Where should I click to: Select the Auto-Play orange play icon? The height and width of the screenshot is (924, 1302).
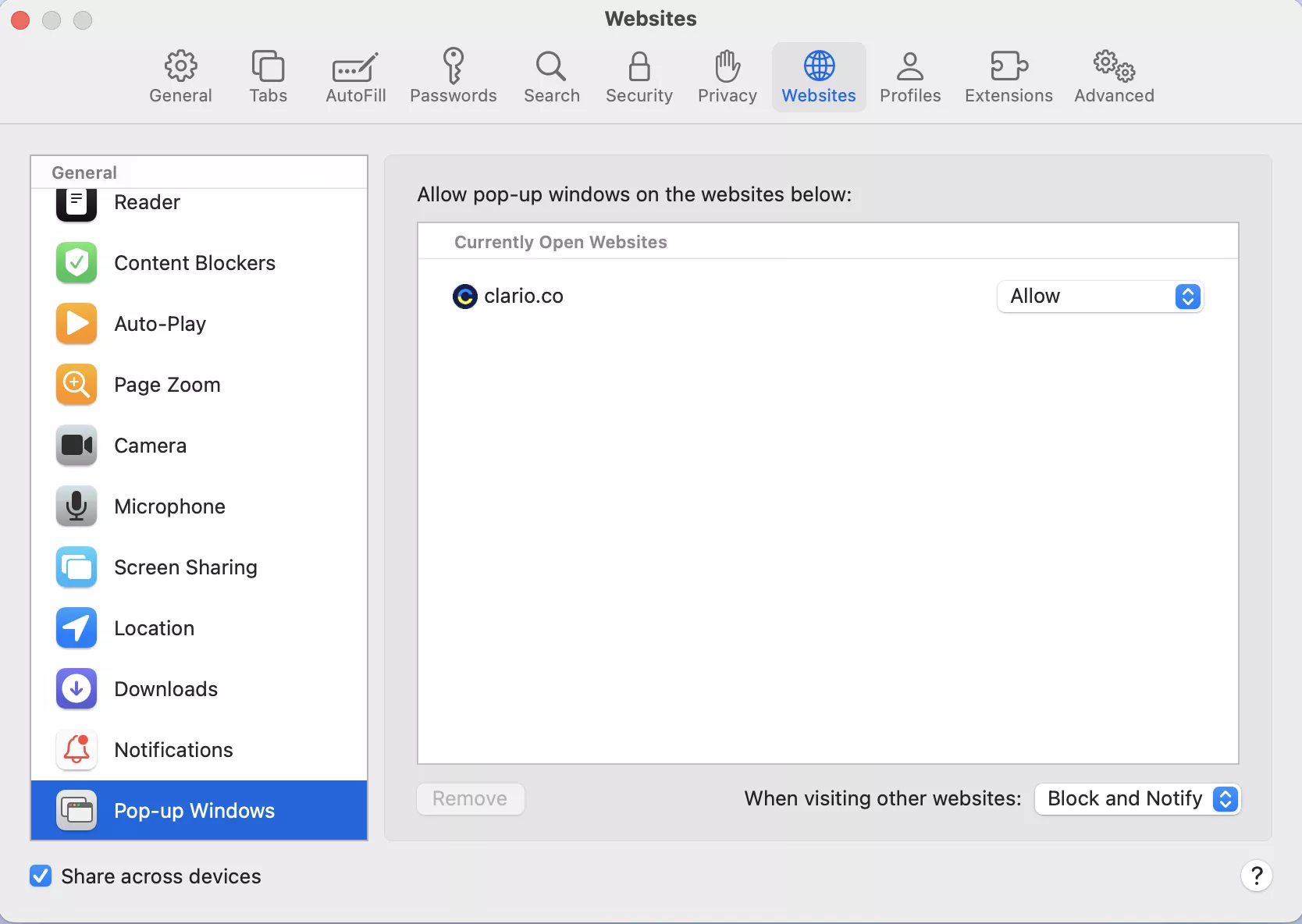click(76, 324)
